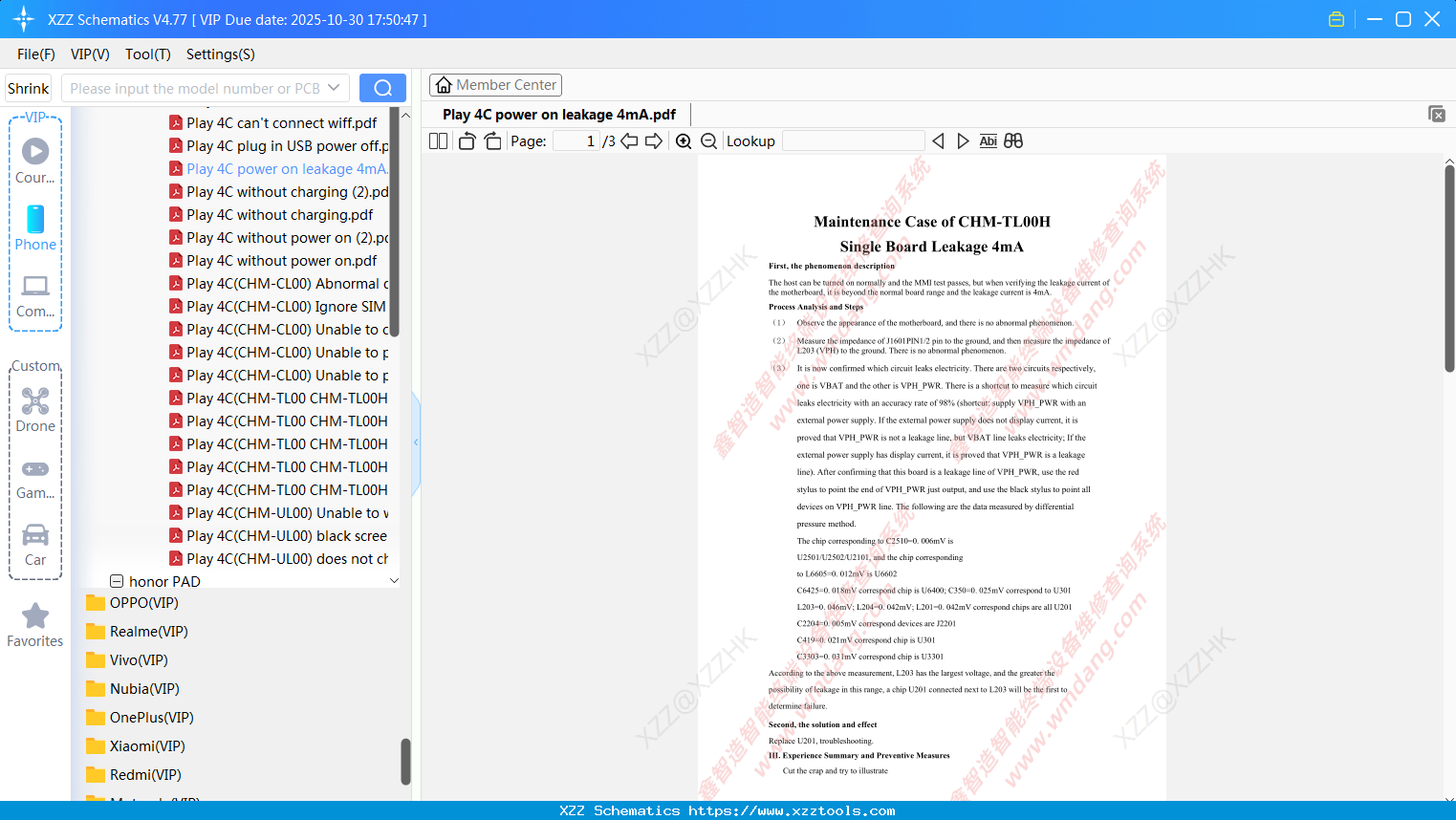Click the chevron right of honor PAD
Viewport: 1456px width, 820px height.
click(394, 581)
